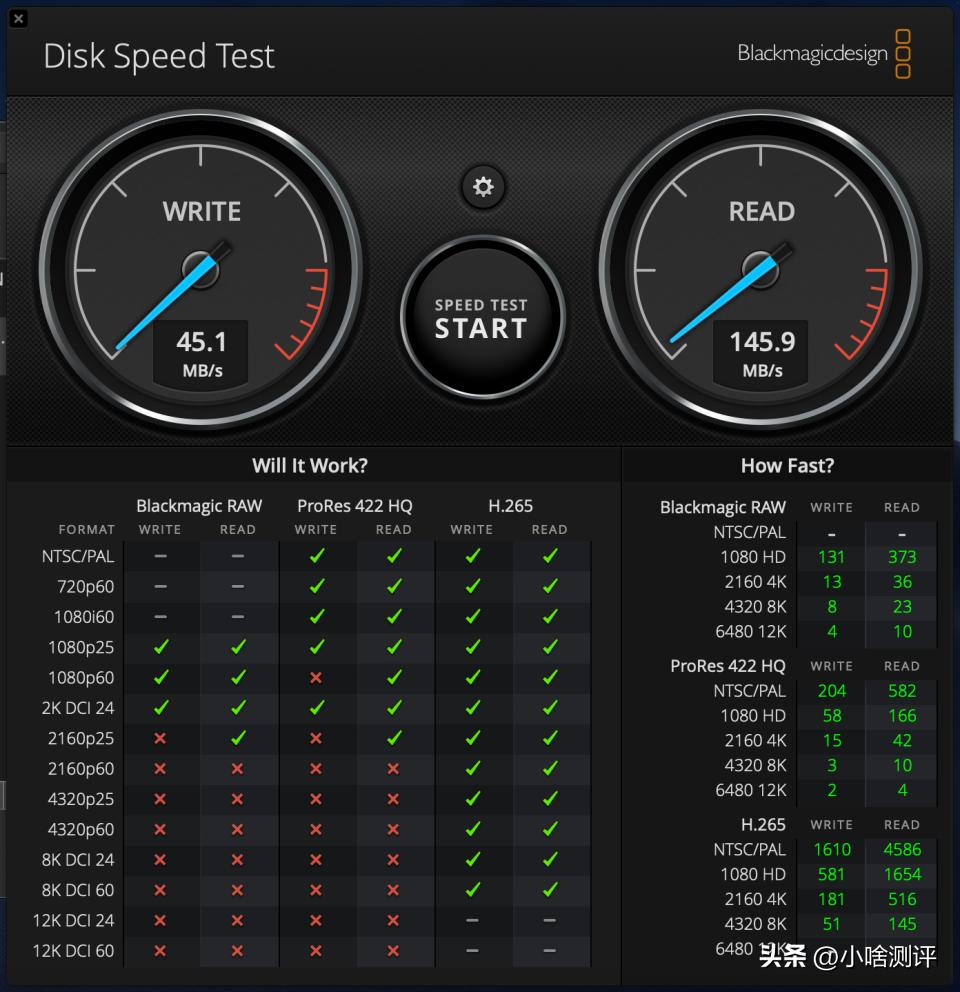Click the 2160p25 row label

click(x=81, y=738)
